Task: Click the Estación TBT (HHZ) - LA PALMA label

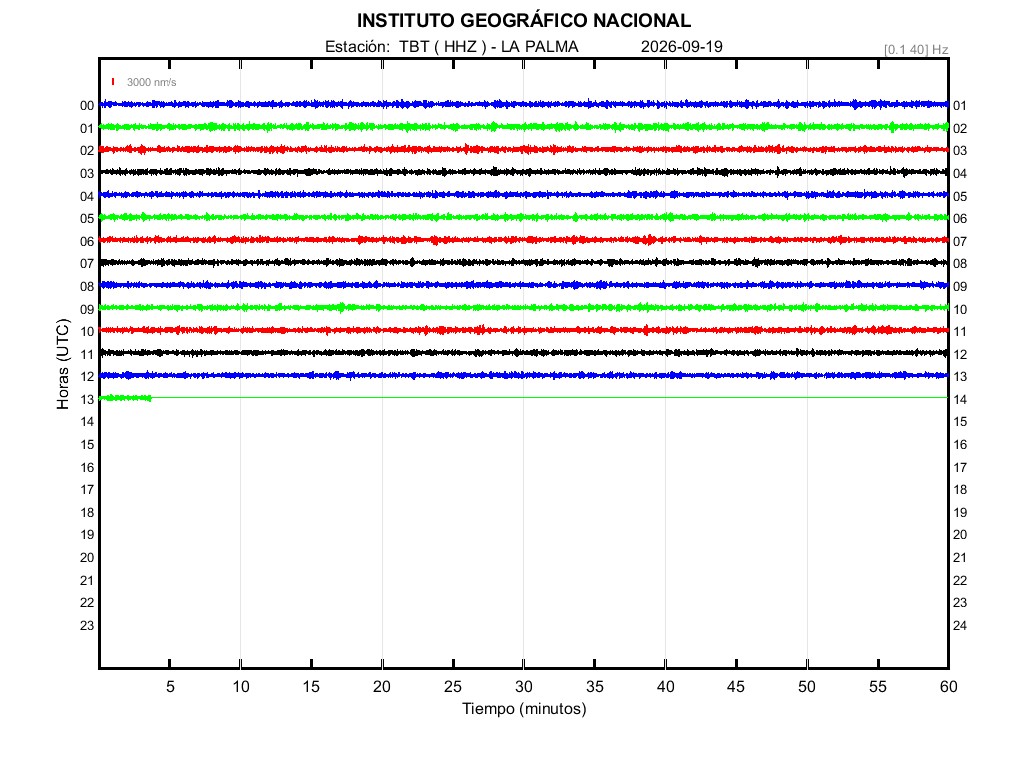Action: 452,46
